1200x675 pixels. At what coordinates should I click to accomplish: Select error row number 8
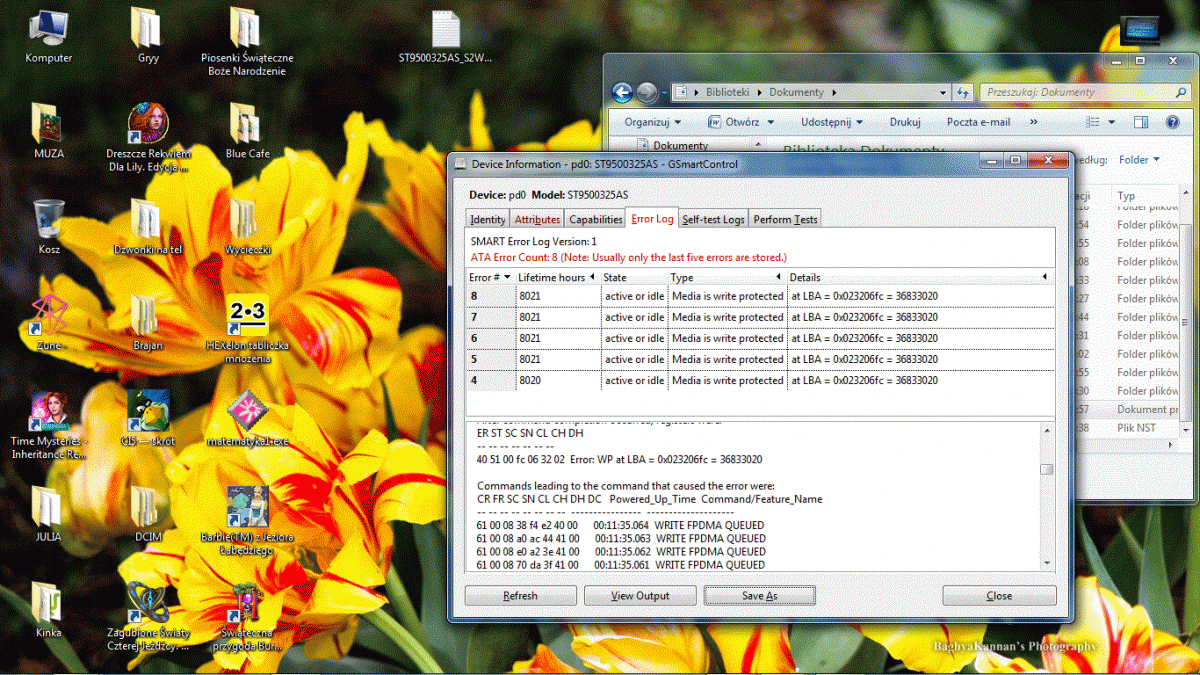tap(760, 296)
